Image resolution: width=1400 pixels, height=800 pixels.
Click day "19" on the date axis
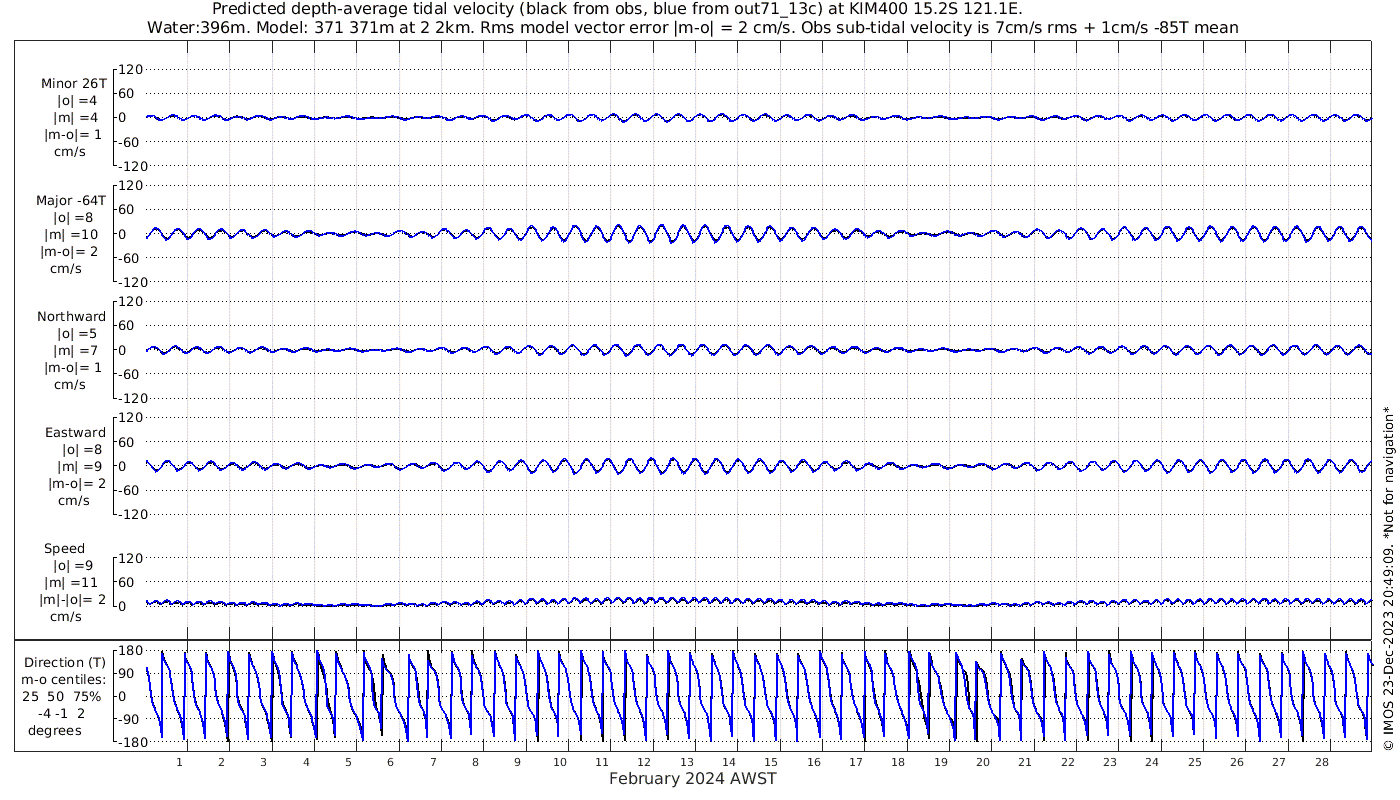pyautogui.click(x=941, y=762)
